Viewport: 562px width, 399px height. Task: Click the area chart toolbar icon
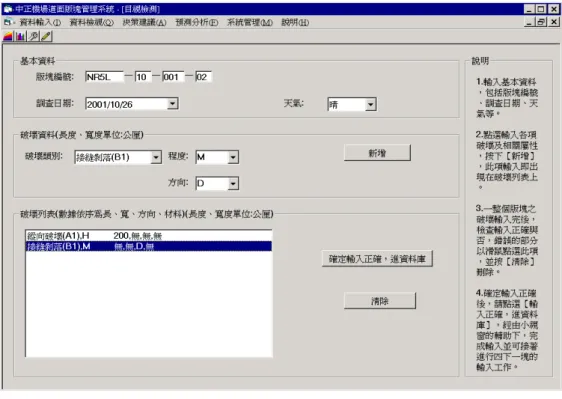coord(8,36)
